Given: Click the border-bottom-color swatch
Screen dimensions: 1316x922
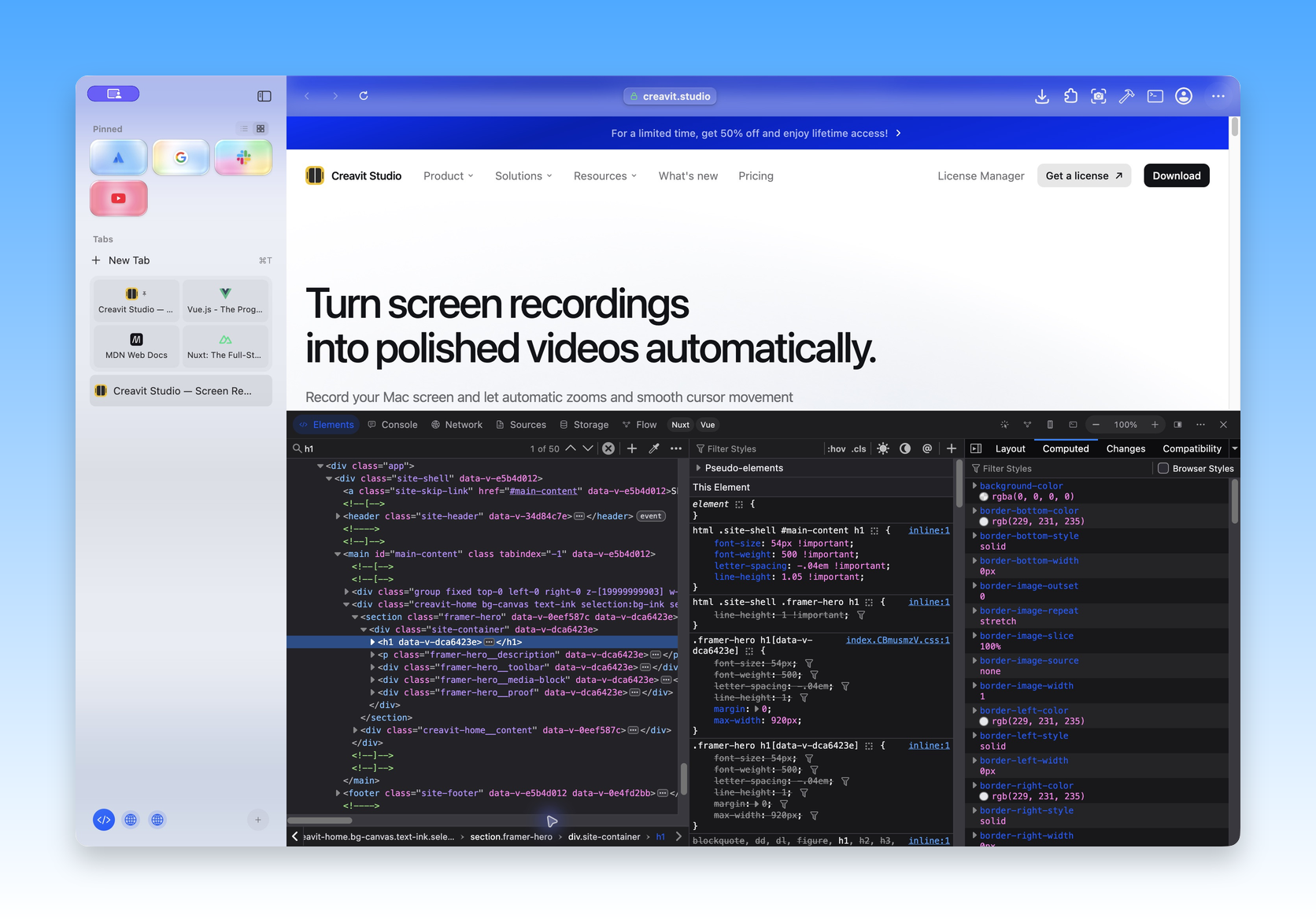Looking at the screenshot, I should [x=984, y=522].
